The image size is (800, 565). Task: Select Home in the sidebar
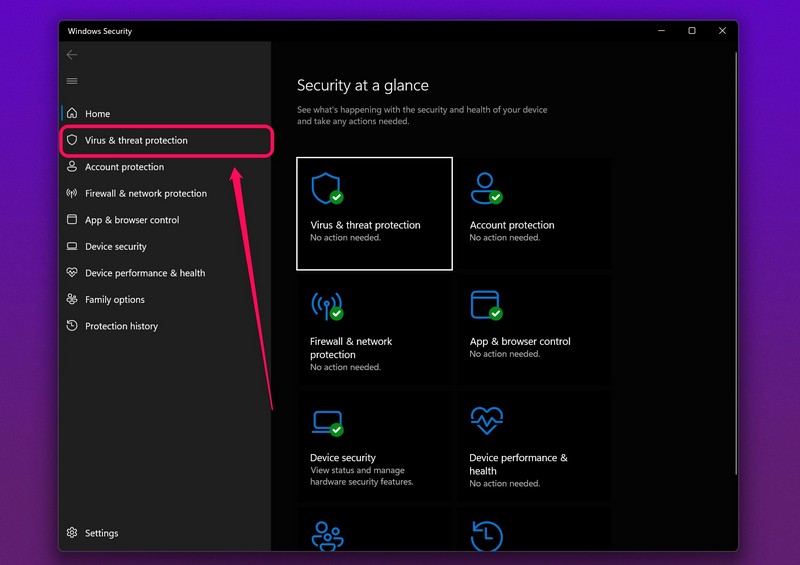point(97,114)
